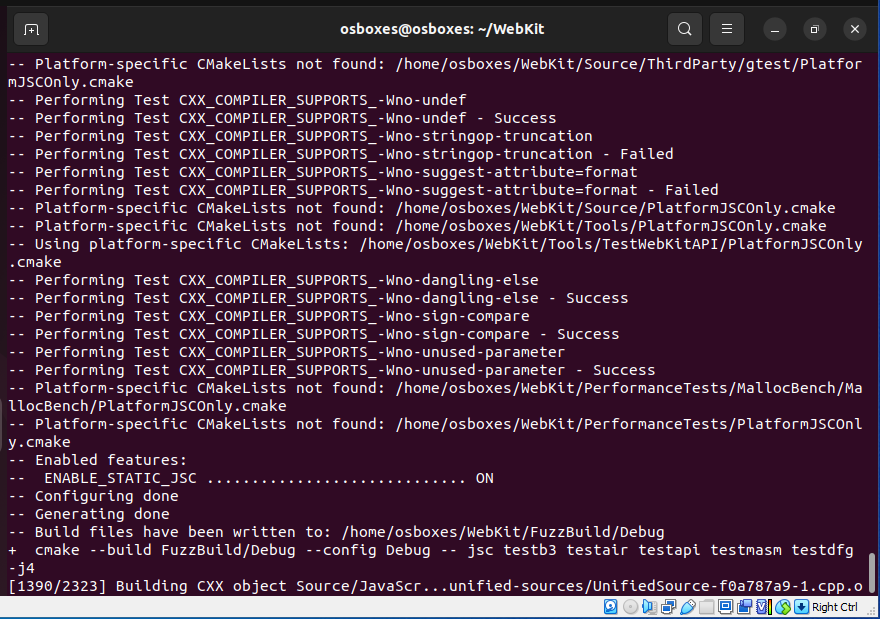Click the VirtualBox network adapters icon

[668, 607]
